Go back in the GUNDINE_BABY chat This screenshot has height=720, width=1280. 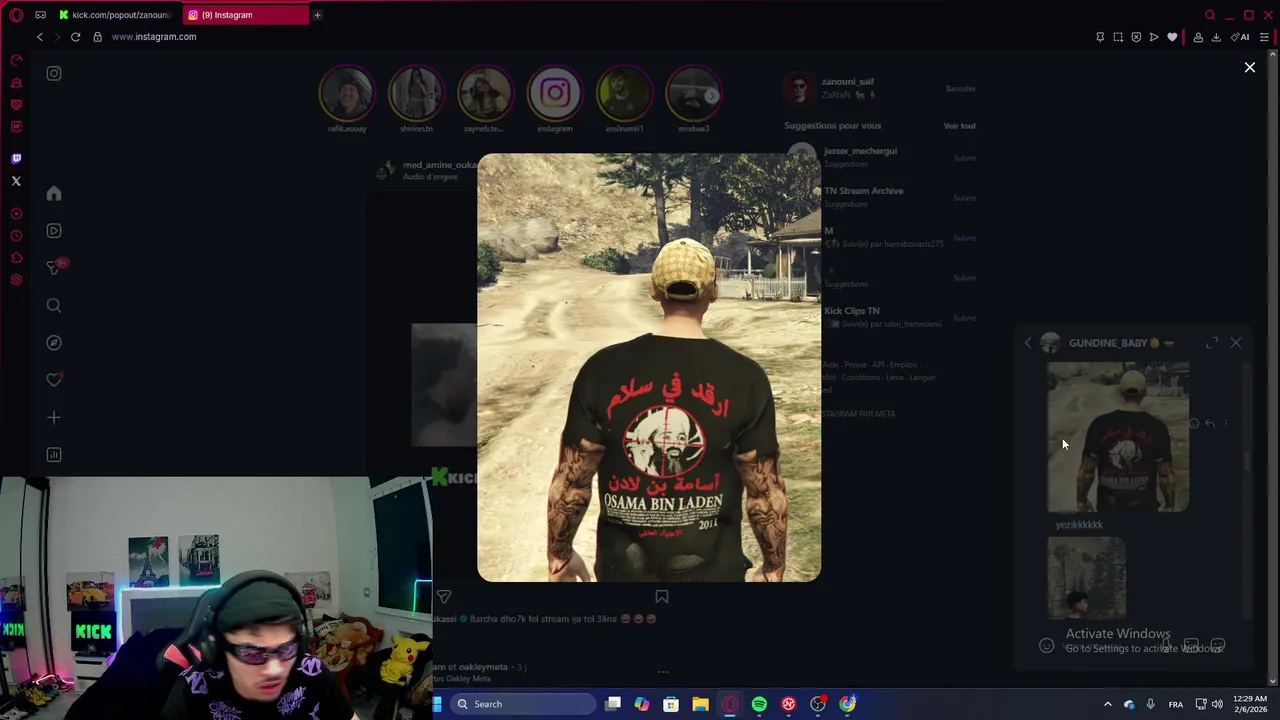1027,343
